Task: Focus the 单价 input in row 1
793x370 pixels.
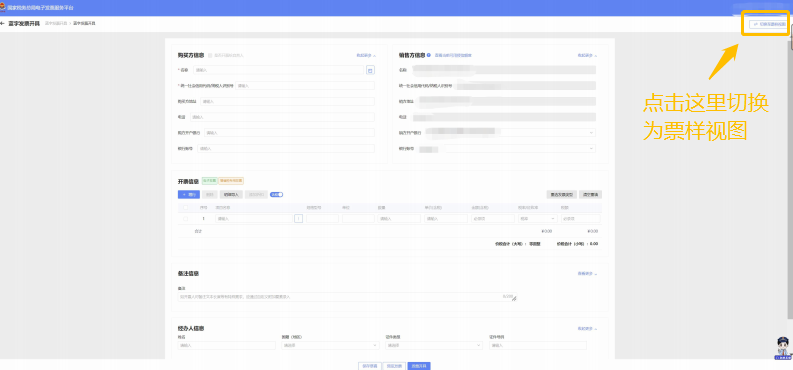Action: point(446,218)
